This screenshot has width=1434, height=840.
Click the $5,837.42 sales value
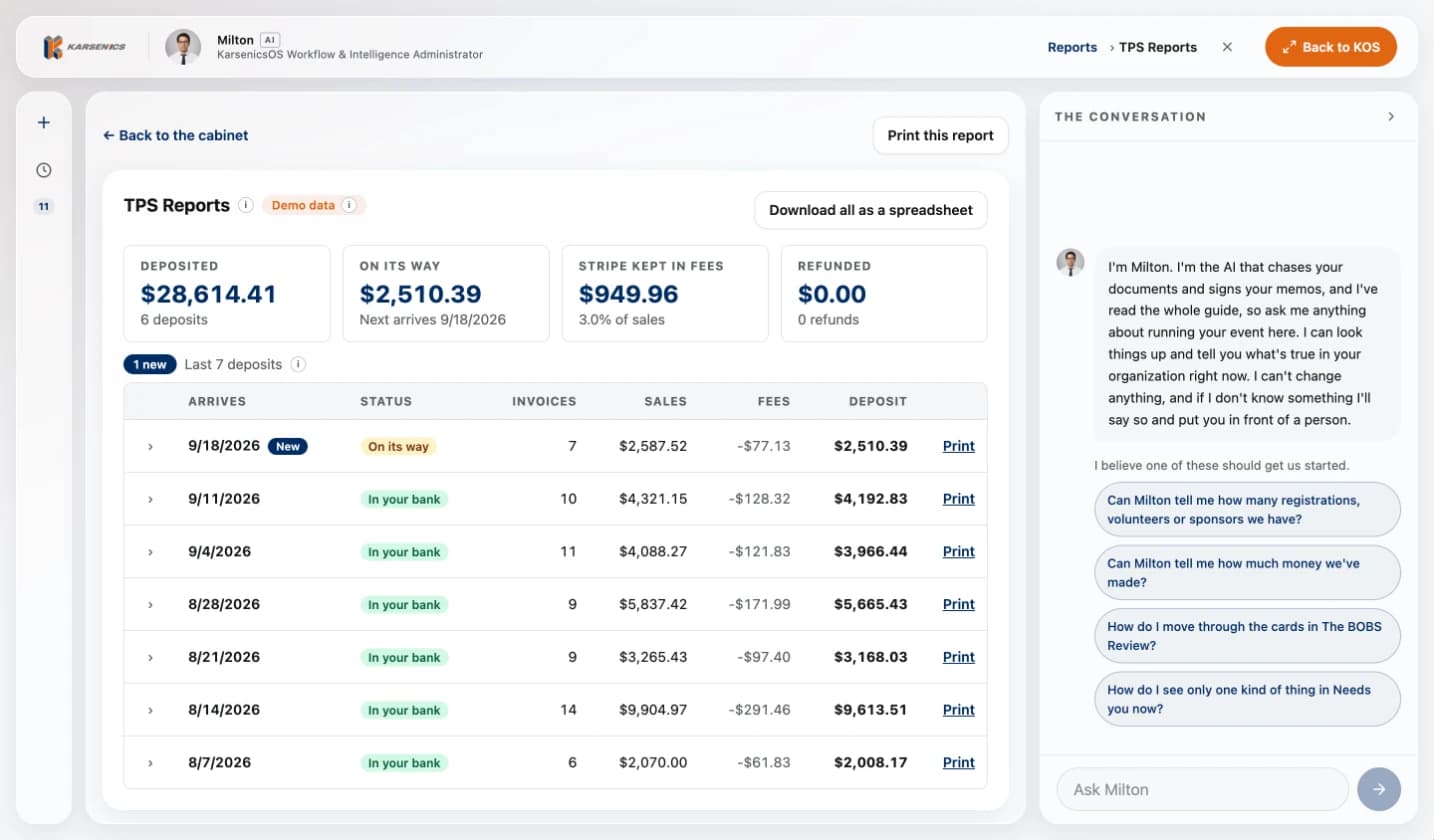coord(653,604)
